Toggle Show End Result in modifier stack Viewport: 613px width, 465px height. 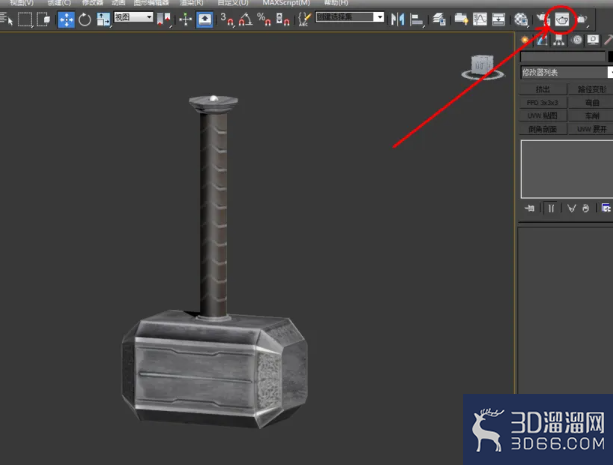coord(551,208)
